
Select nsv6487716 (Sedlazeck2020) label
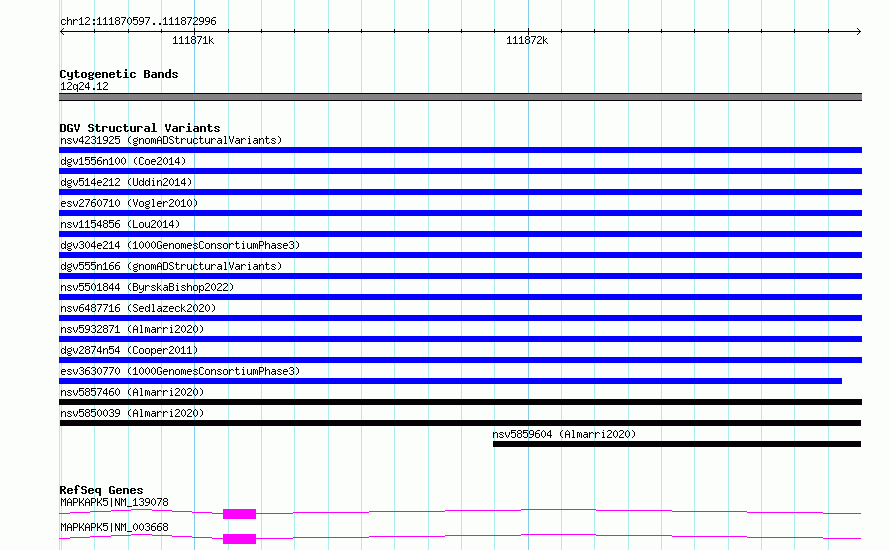138,308
